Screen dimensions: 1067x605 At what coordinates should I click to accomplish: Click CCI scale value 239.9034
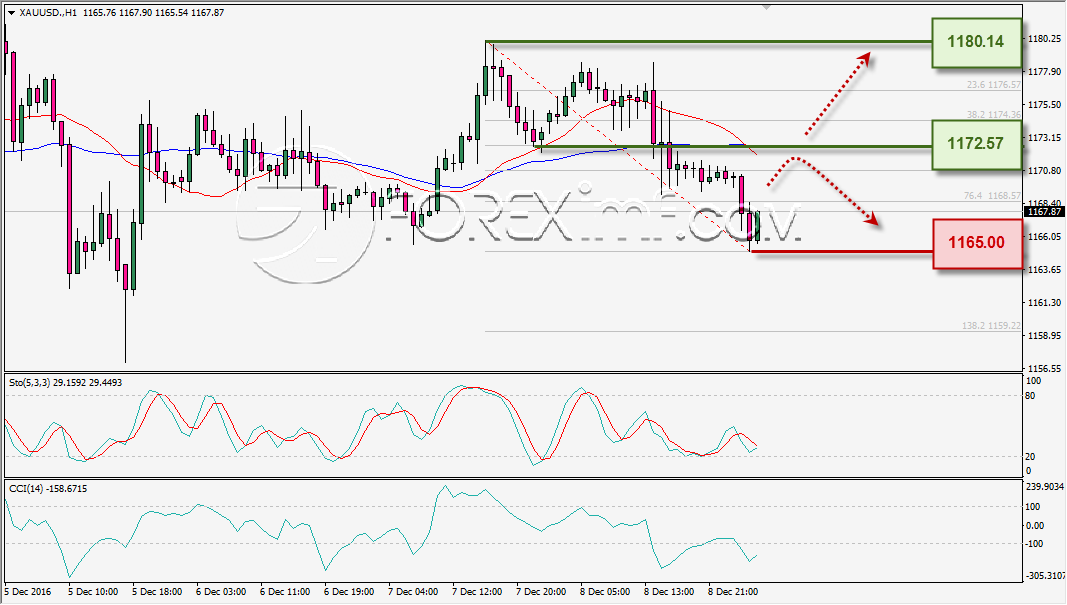tap(1045, 487)
